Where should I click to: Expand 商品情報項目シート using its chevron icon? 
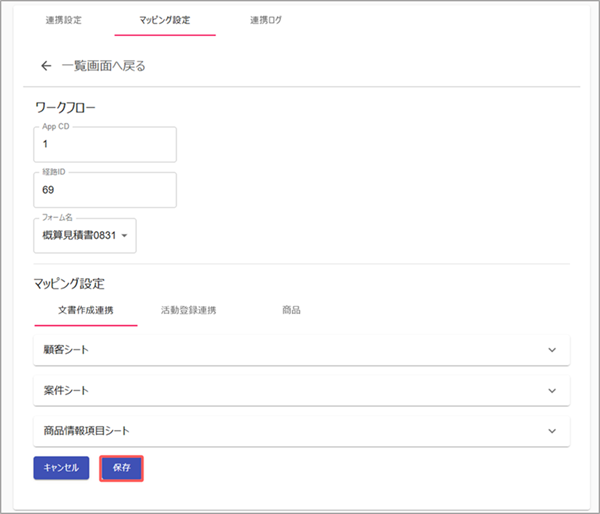tap(551, 431)
